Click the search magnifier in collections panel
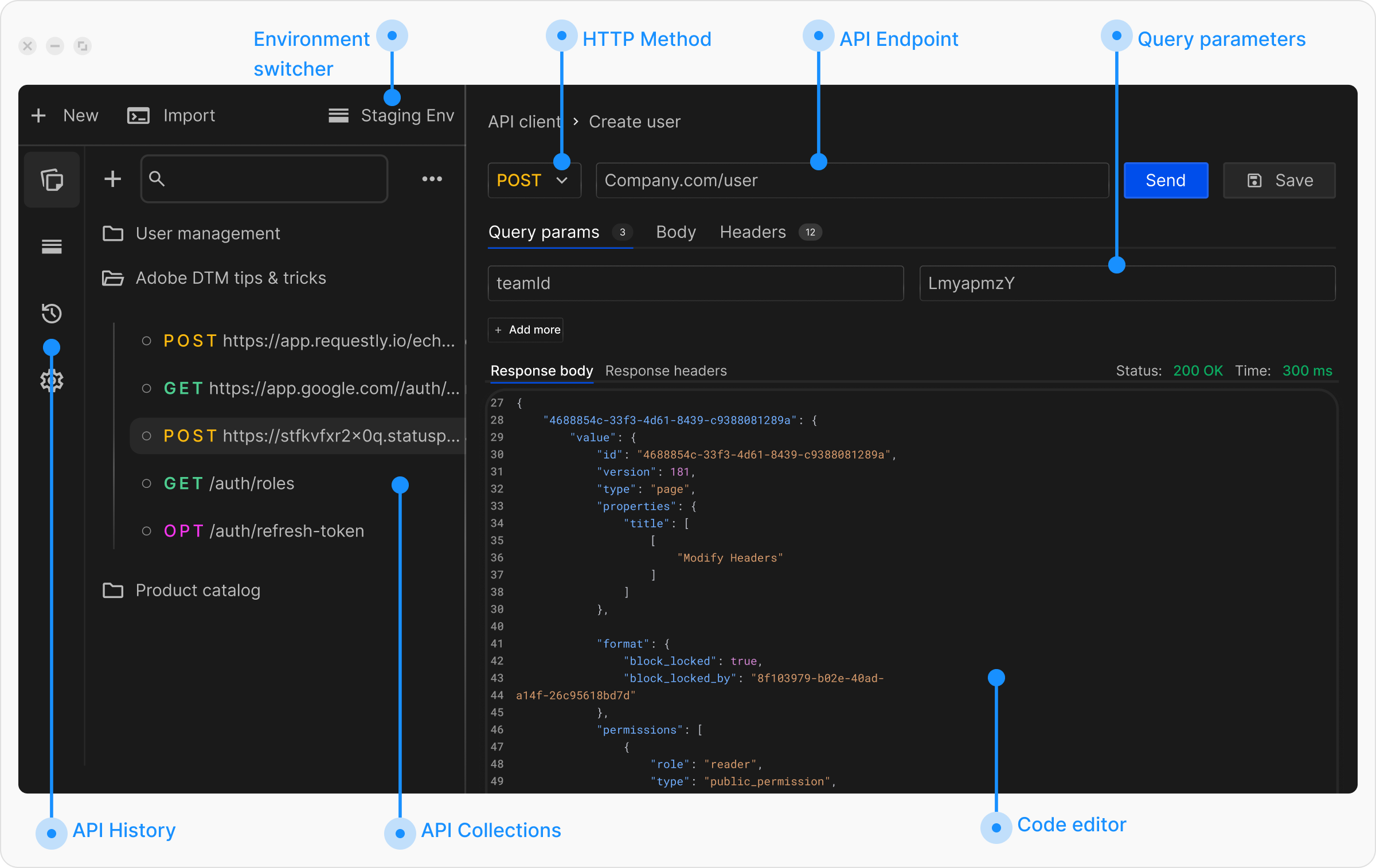This screenshot has width=1376, height=868. [157, 179]
